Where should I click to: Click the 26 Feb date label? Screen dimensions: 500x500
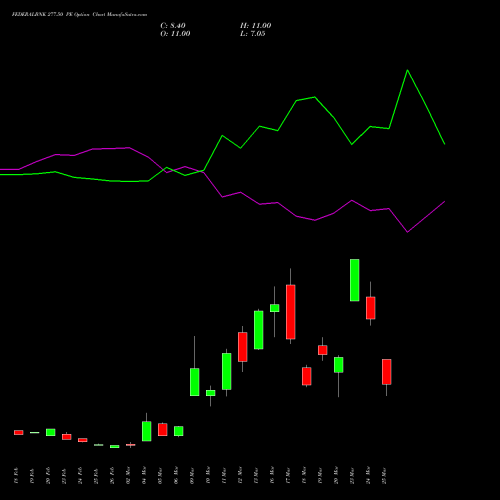click(112, 476)
